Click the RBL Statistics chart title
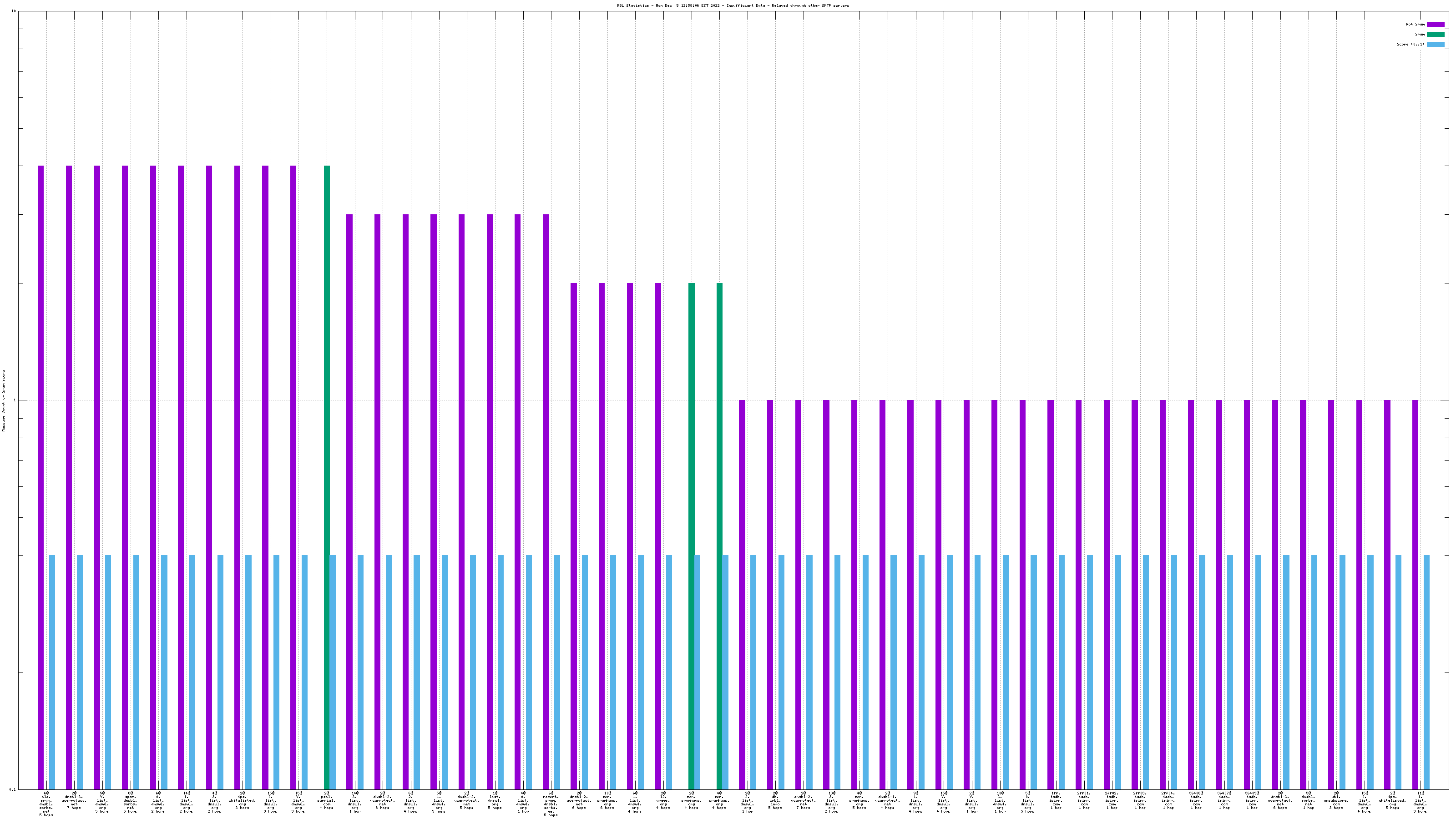The width and height of the screenshot is (1456, 819). 733,5
